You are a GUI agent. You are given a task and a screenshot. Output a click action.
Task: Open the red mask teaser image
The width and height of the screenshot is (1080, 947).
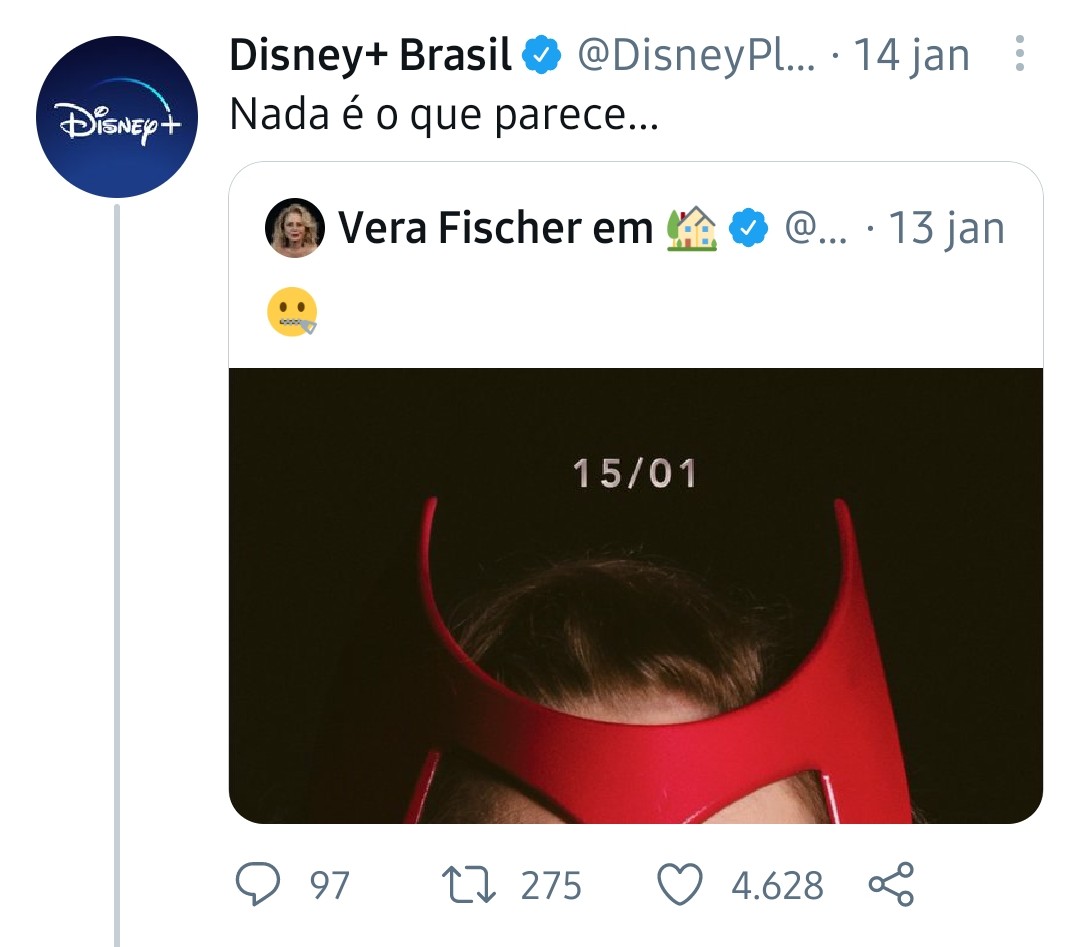tap(636, 596)
